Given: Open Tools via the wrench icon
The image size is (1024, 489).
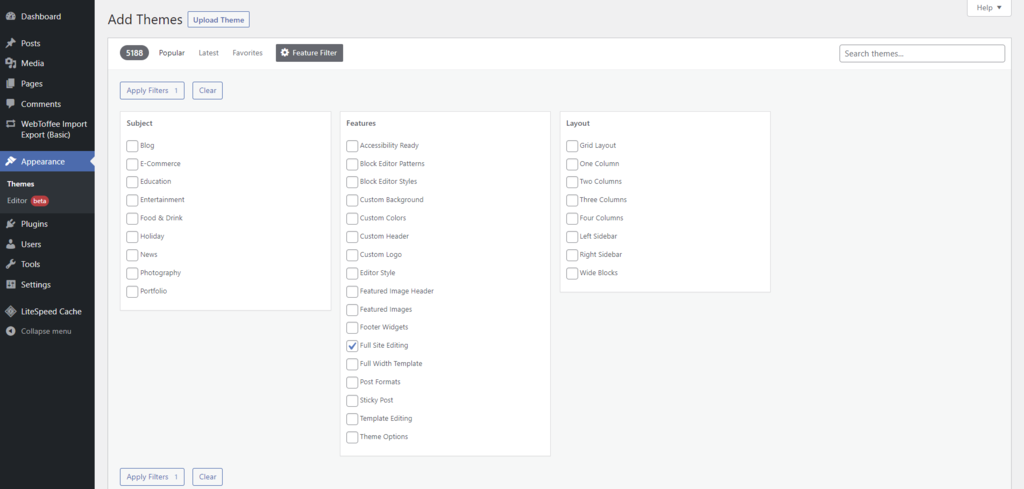Looking at the screenshot, I should point(10,264).
